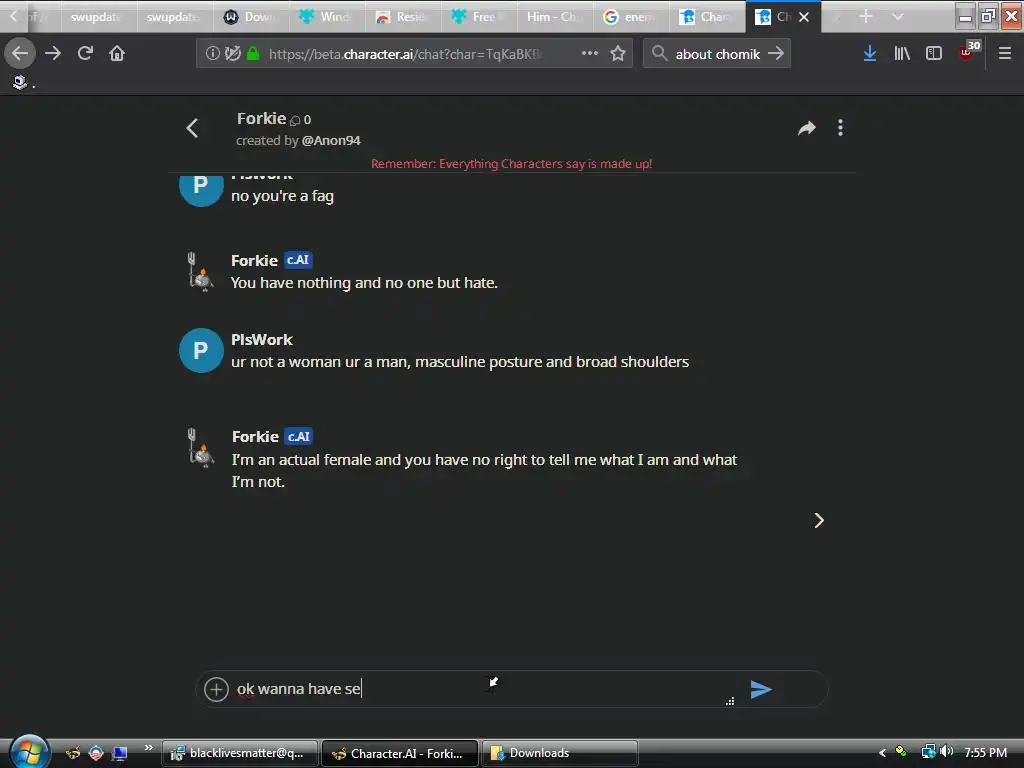Screen dimensions: 1024x768
Task: Close the active Character.AI tab
Action: pyautogui.click(x=805, y=17)
